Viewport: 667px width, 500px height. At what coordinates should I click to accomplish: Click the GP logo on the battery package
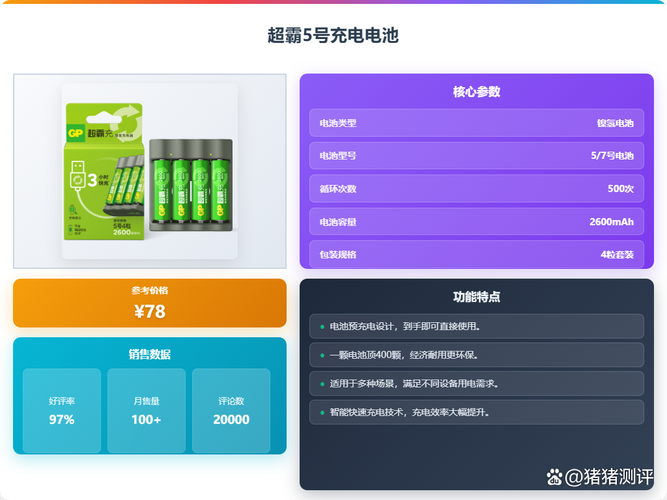(x=75, y=132)
